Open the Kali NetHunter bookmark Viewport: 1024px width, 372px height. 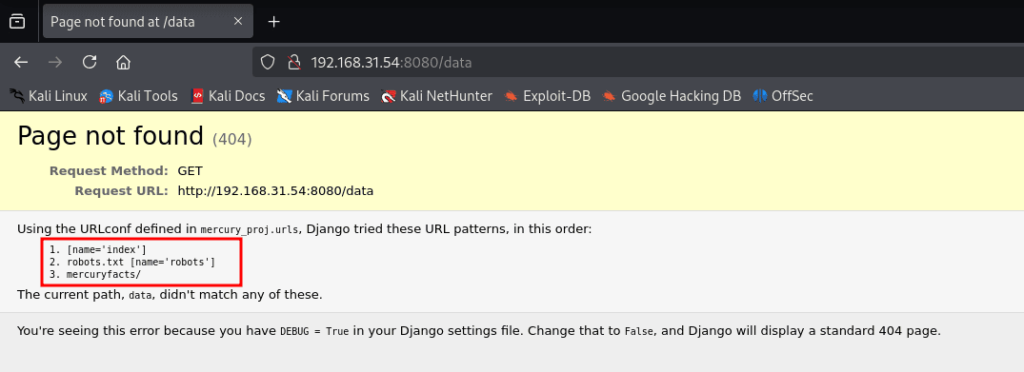point(437,97)
